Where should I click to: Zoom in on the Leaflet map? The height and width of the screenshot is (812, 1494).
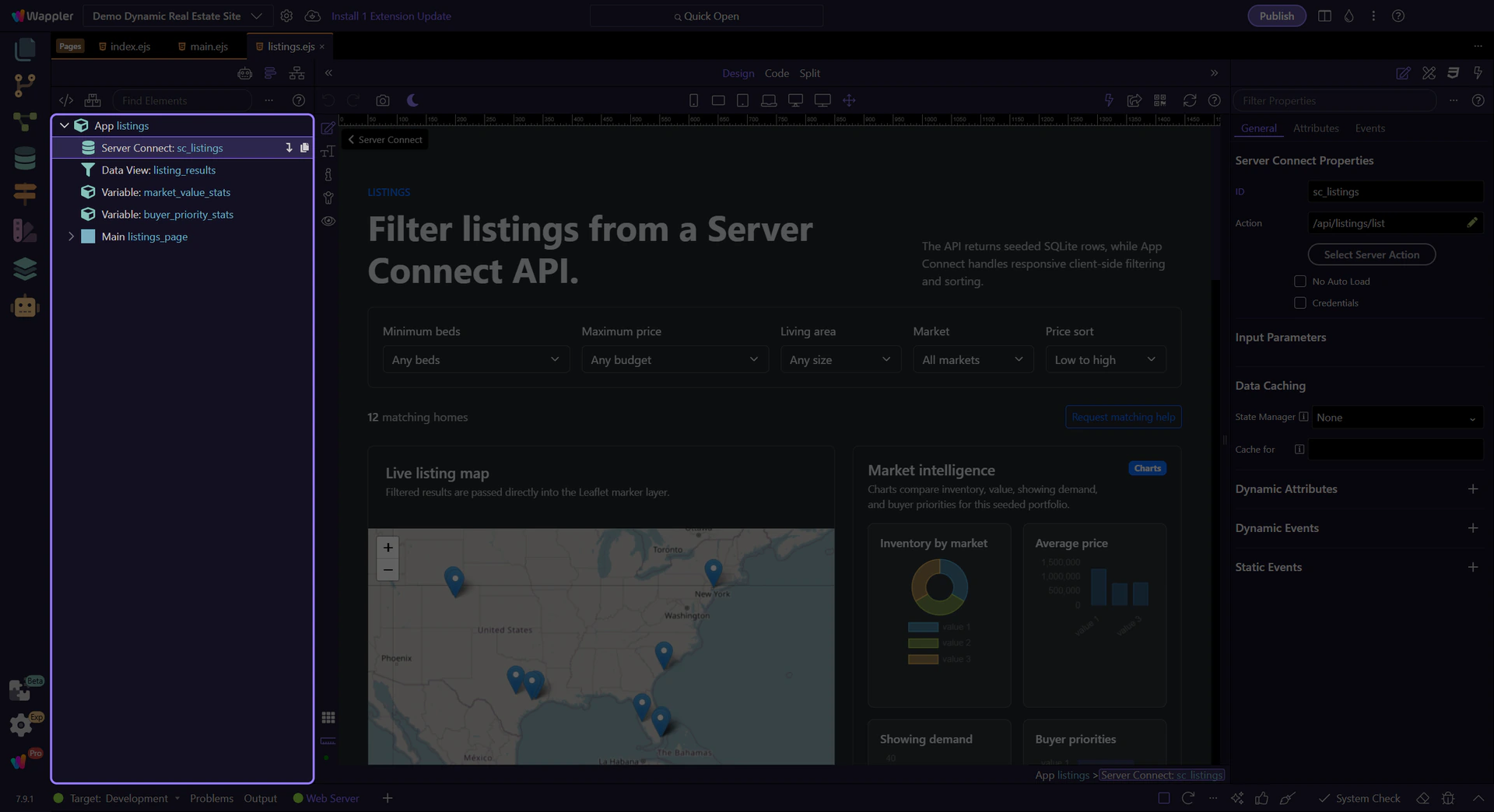tap(388, 548)
